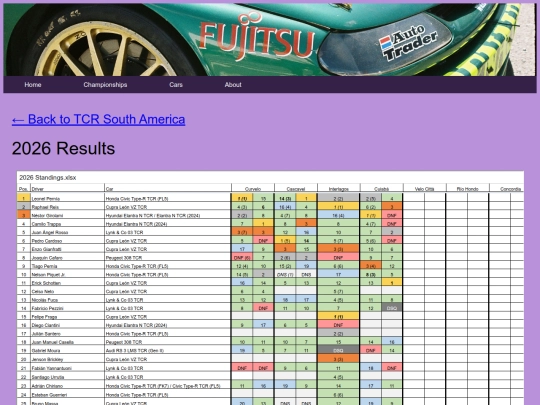Click Interlagos 1 (1) cell in Felipe Fraga's row
Image resolution: width=540 pixels, height=405 pixels.
338,317
